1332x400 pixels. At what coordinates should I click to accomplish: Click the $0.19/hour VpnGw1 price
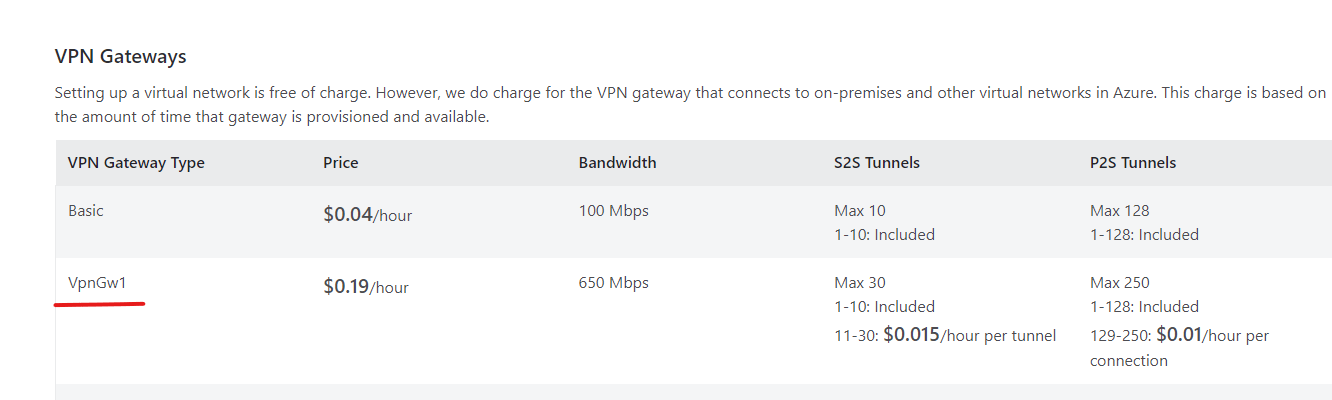pos(366,286)
